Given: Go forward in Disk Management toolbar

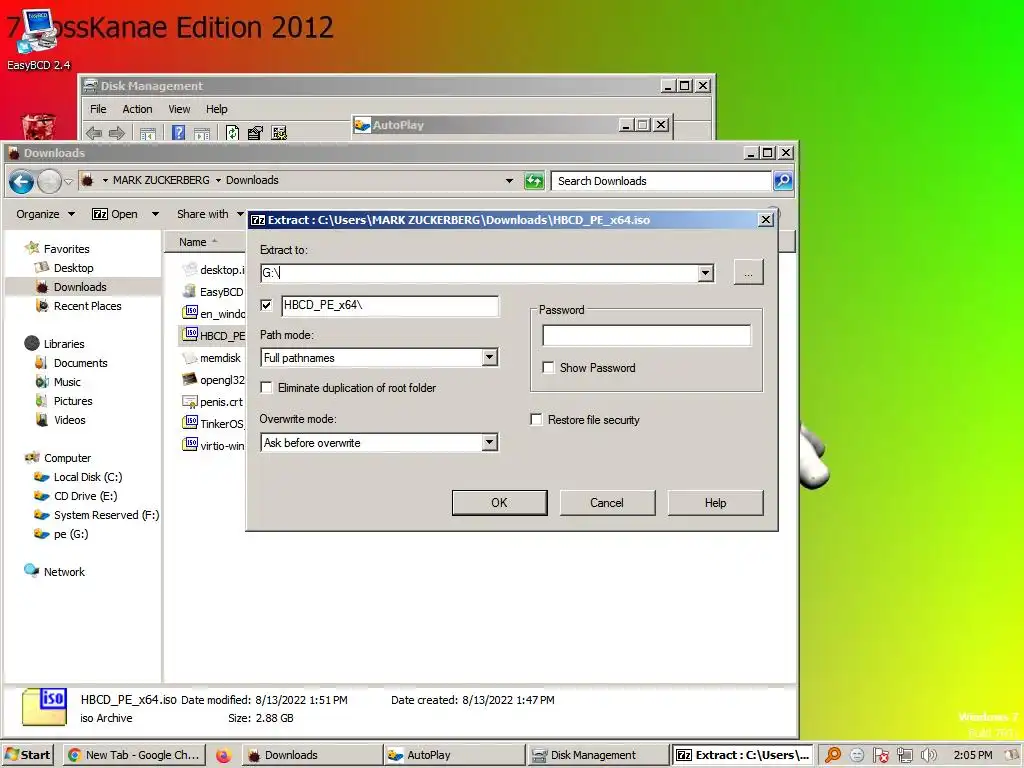Looking at the screenshot, I should tap(117, 133).
